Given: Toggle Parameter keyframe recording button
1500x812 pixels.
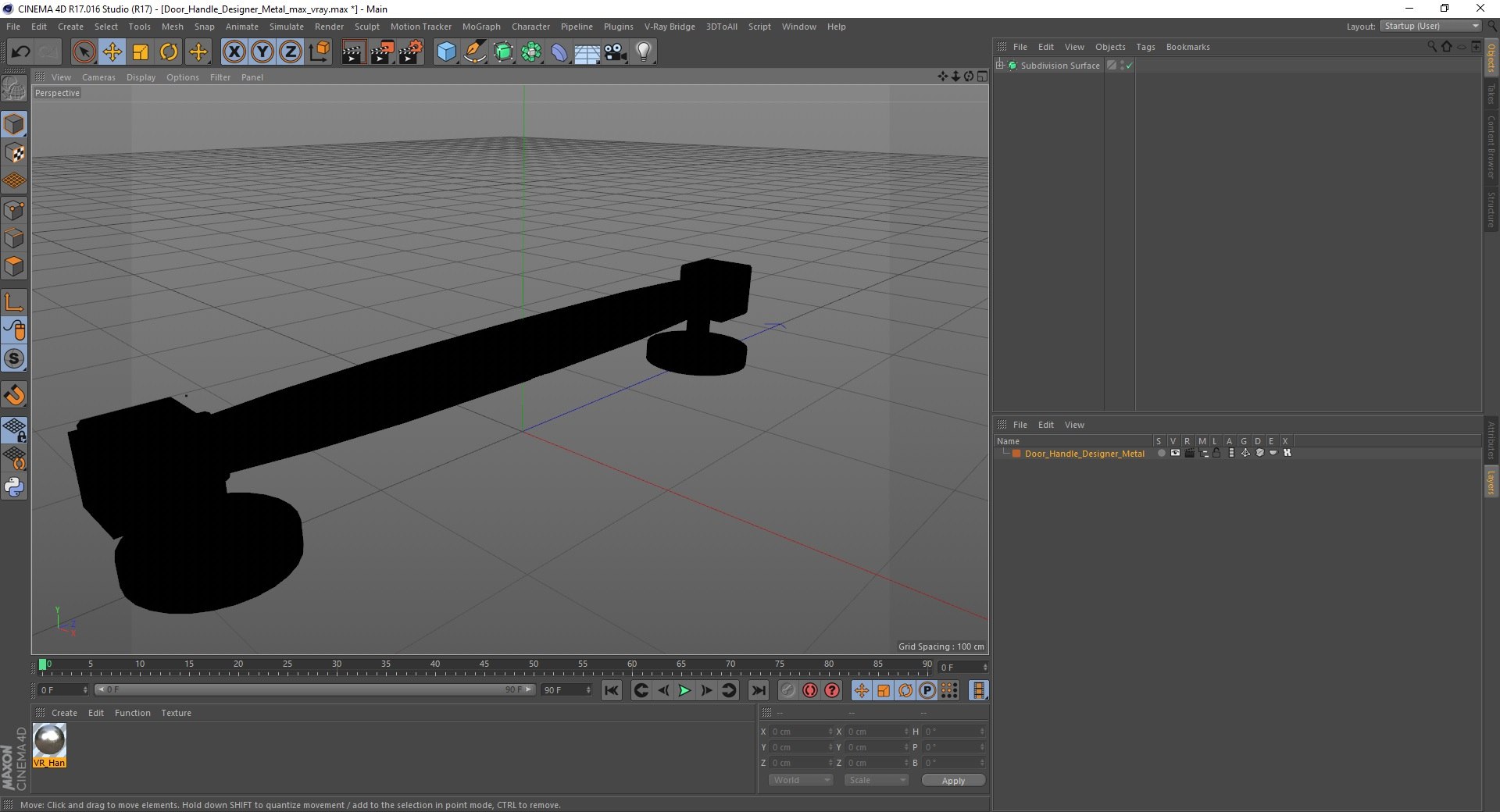Looking at the screenshot, I should [x=927, y=690].
